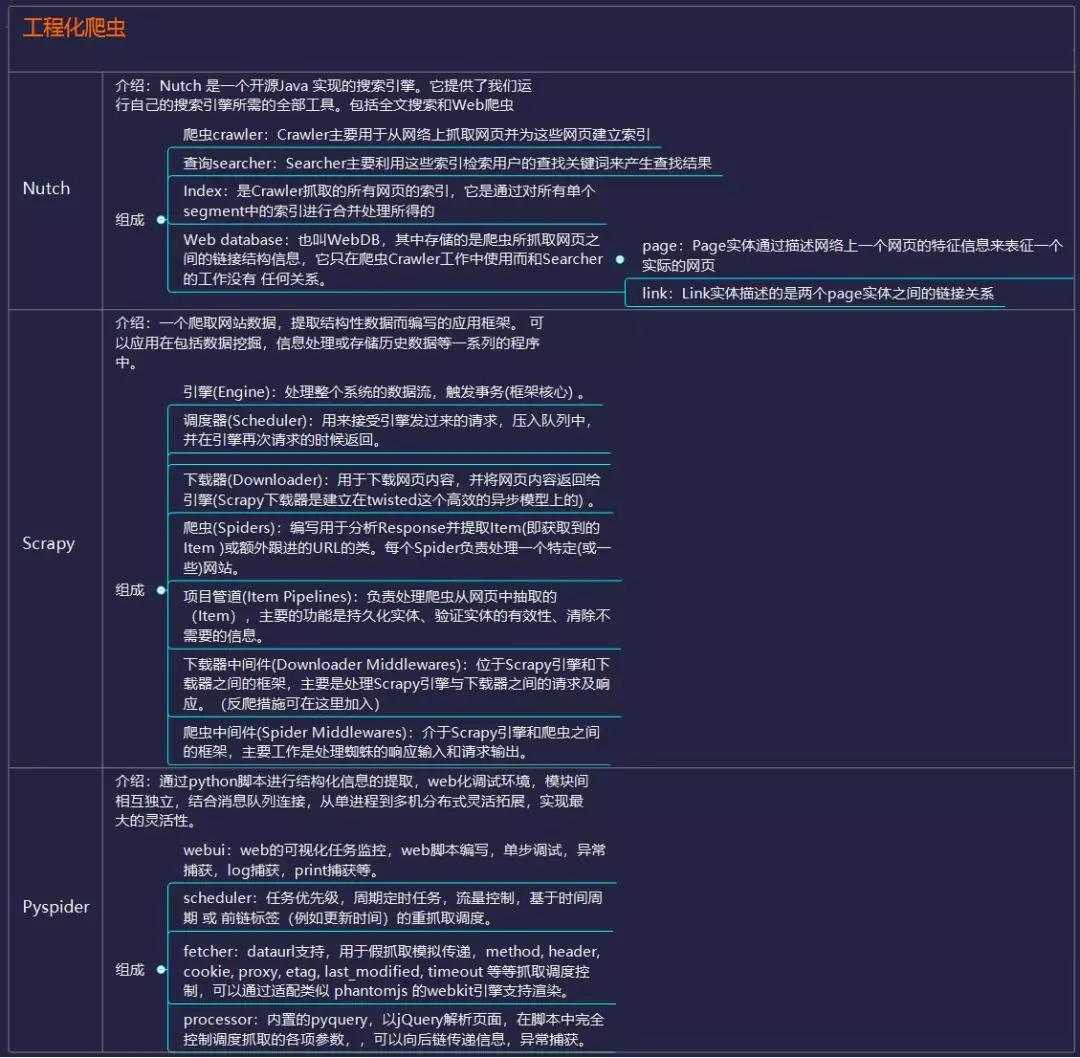Select the Pyspider row label
Screen dimensions: 1080x1058
(56, 907)
